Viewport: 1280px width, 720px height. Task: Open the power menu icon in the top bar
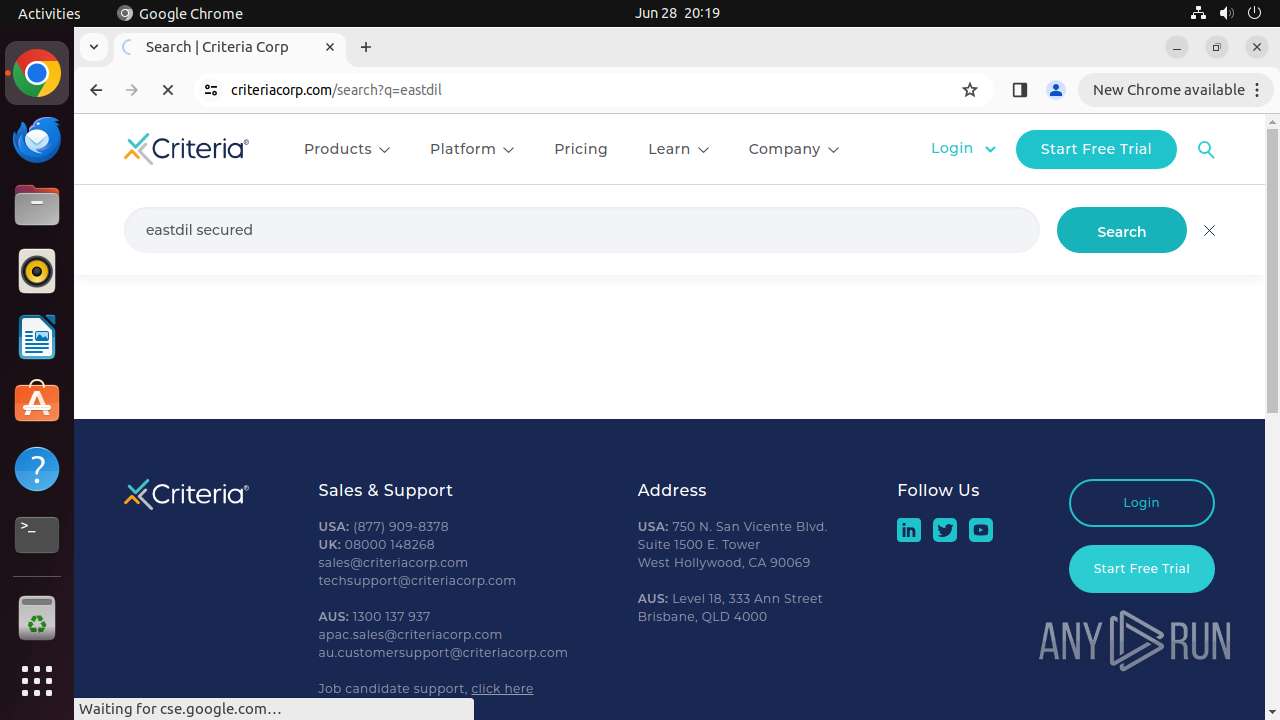click(1254, 13)
